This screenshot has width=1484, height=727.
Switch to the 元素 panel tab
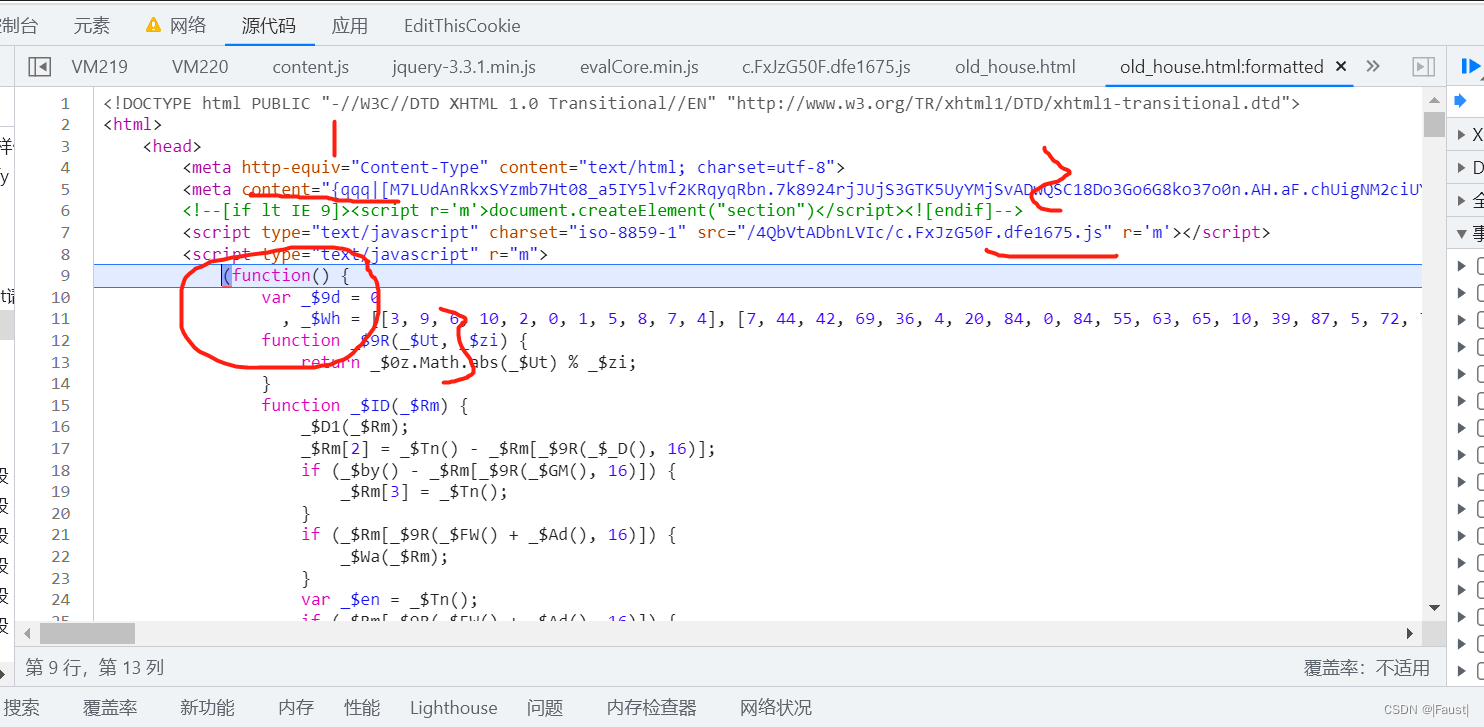92,25
